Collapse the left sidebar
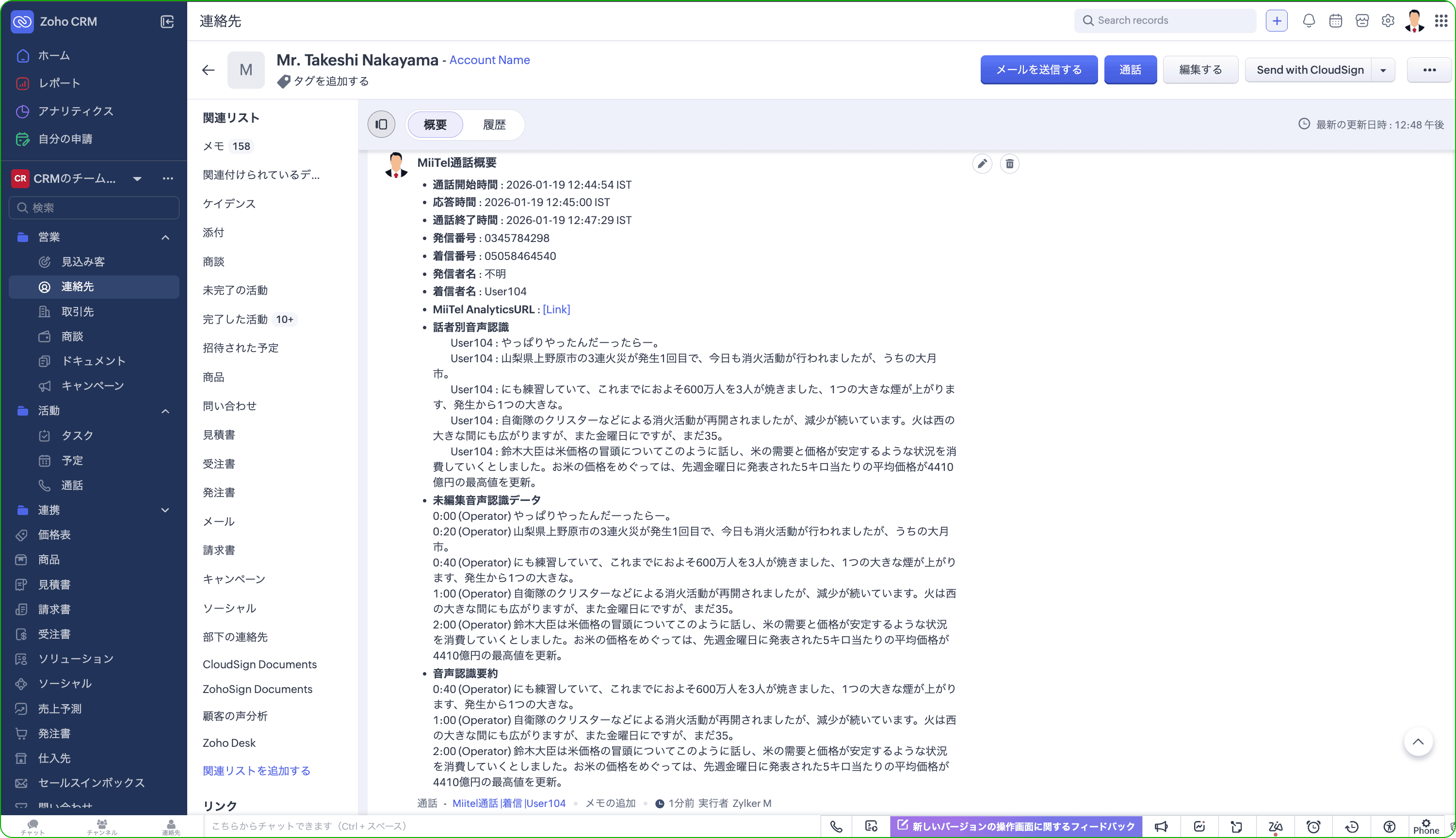 pyautogui.click(x=167, y=22)
